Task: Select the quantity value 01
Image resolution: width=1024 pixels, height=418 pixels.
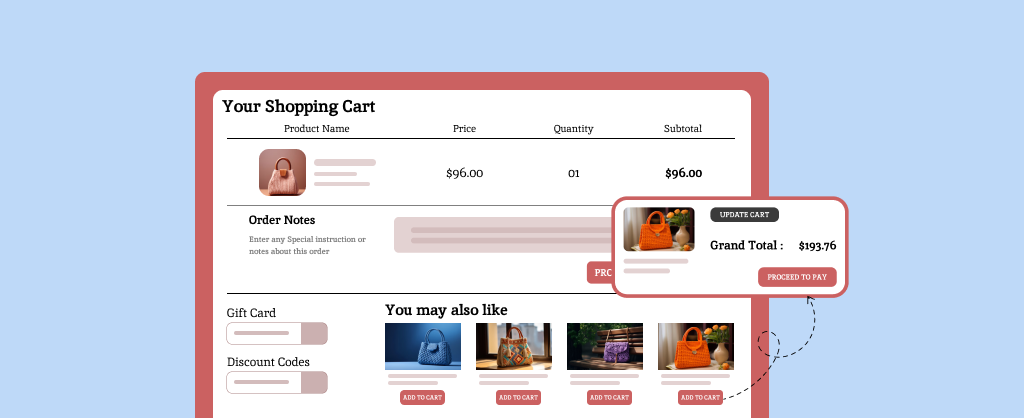Action: pyautogui.click(x=574, y=173)
